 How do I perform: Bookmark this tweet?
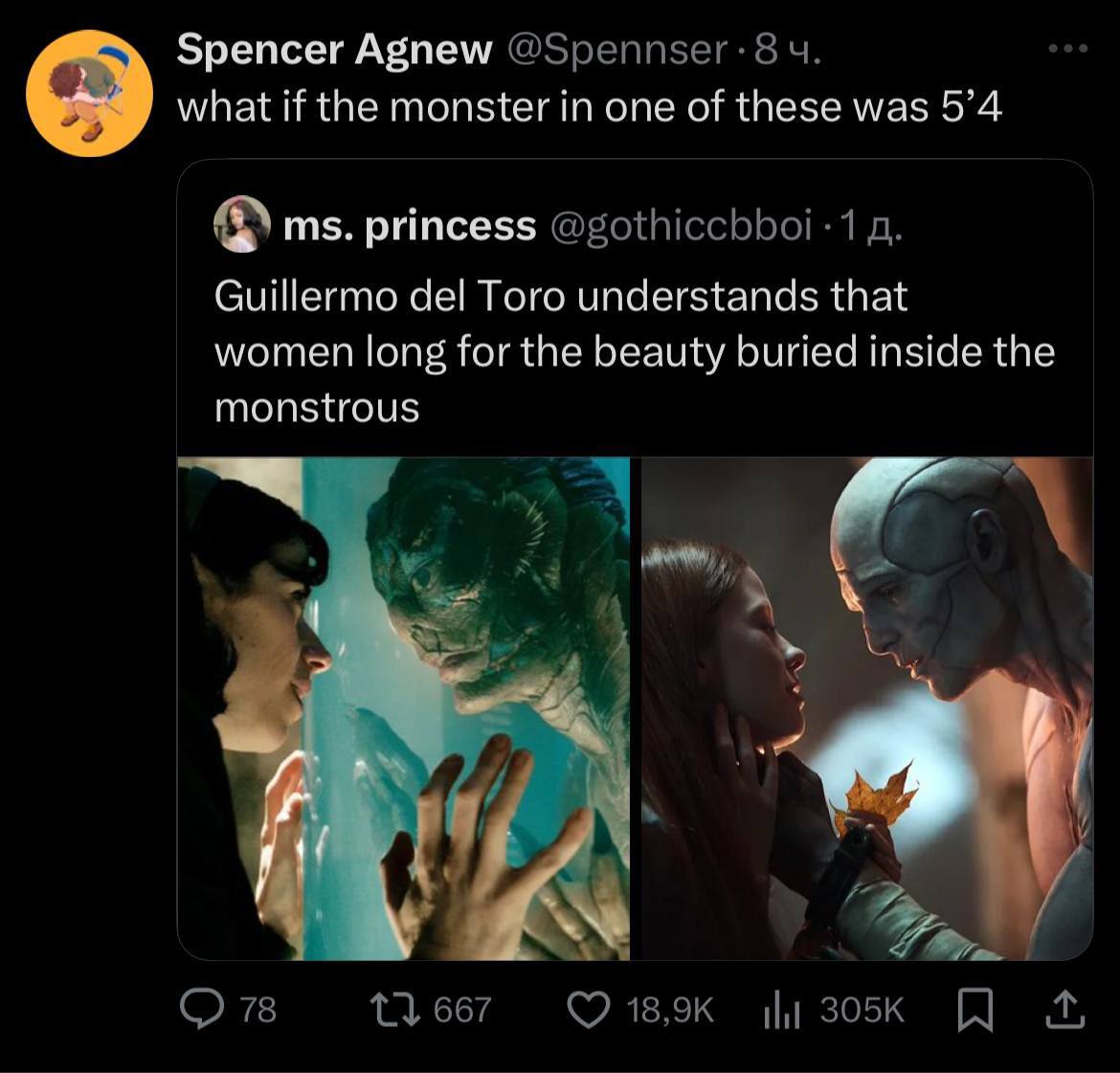point(975,1010)
